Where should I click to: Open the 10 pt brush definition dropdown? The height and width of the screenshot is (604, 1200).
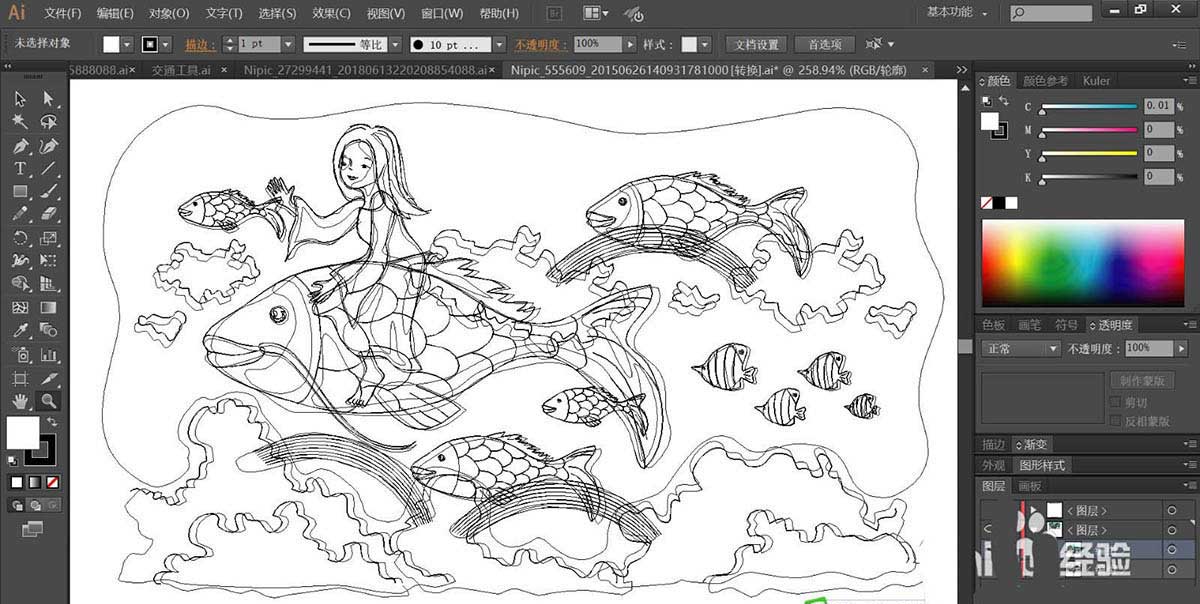click(499, 45)
